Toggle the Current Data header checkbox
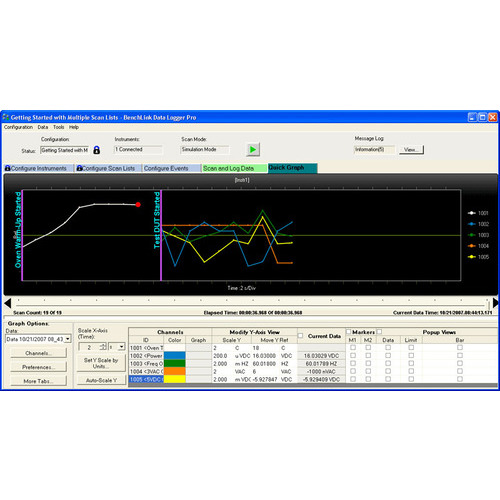 (300, 336)
